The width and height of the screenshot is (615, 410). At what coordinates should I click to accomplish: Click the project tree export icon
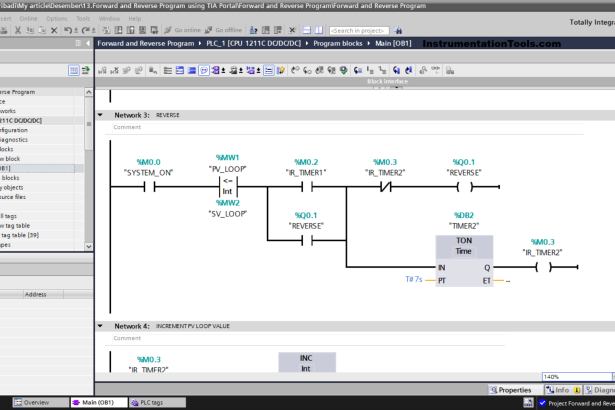point(85,71)
